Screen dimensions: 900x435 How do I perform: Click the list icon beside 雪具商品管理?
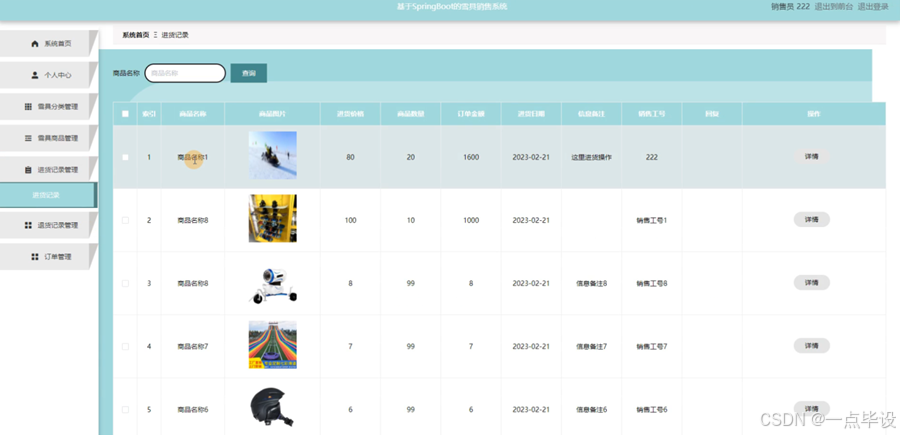tap(28, 138)
